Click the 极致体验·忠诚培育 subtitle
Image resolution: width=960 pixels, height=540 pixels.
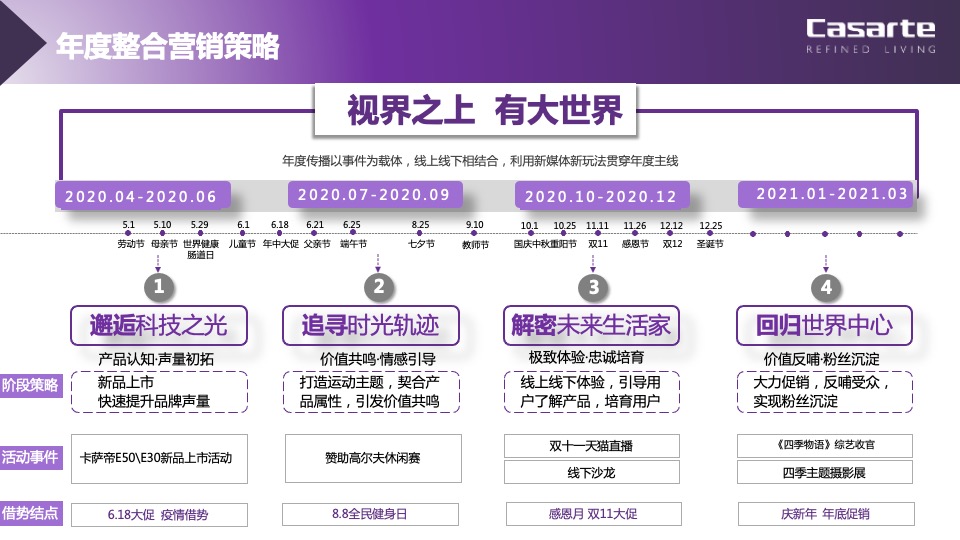click(587, 358)
